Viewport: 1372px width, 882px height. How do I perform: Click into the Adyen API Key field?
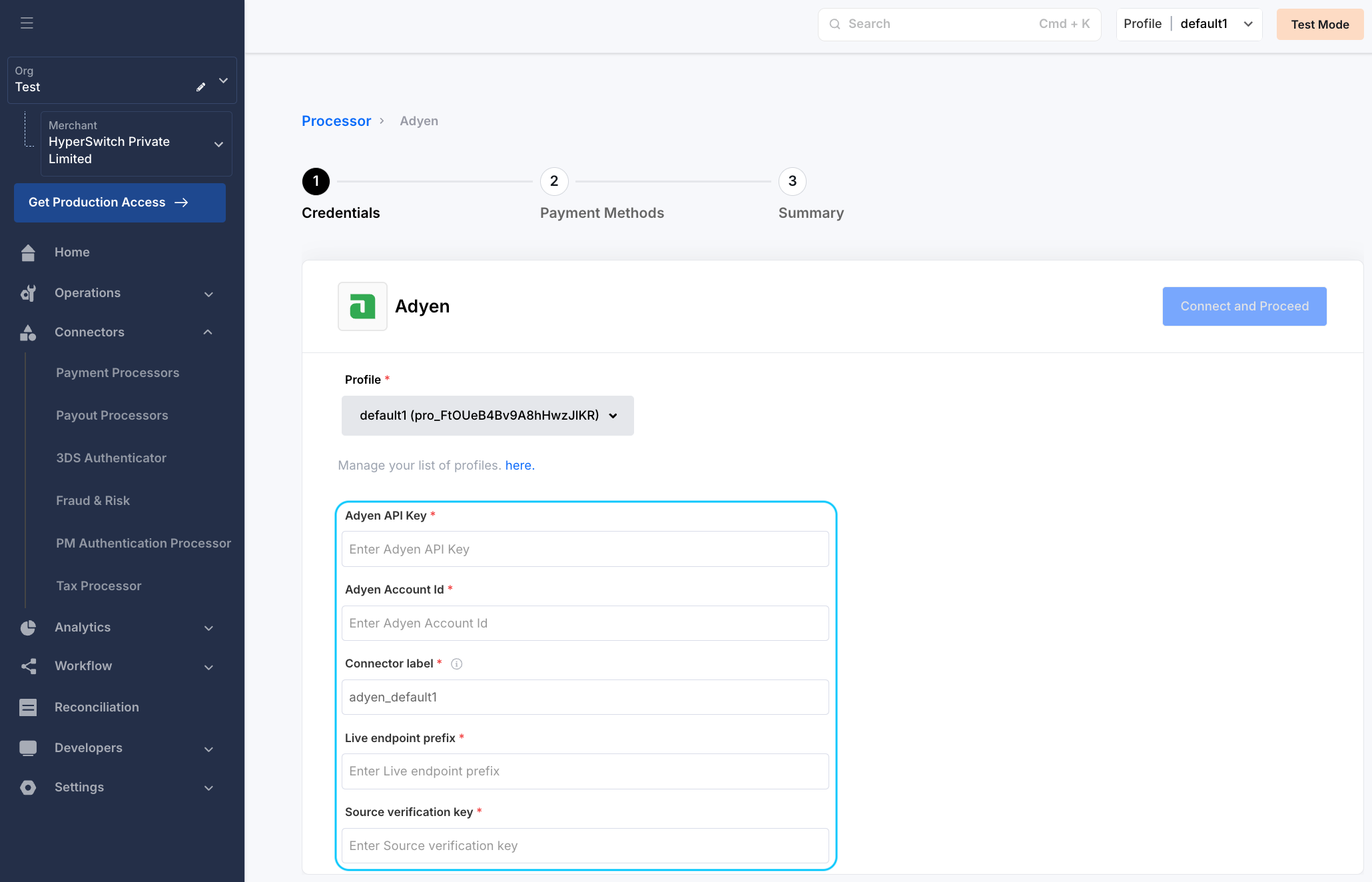(x=585, y=549)
